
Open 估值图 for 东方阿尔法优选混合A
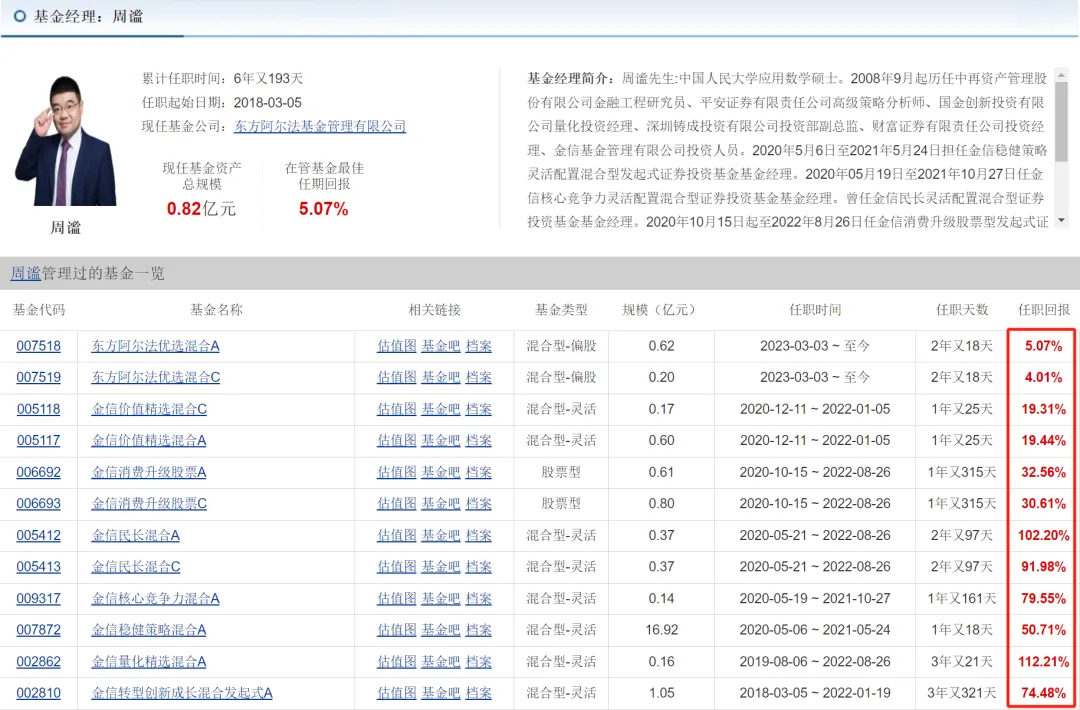pos(397,346)
